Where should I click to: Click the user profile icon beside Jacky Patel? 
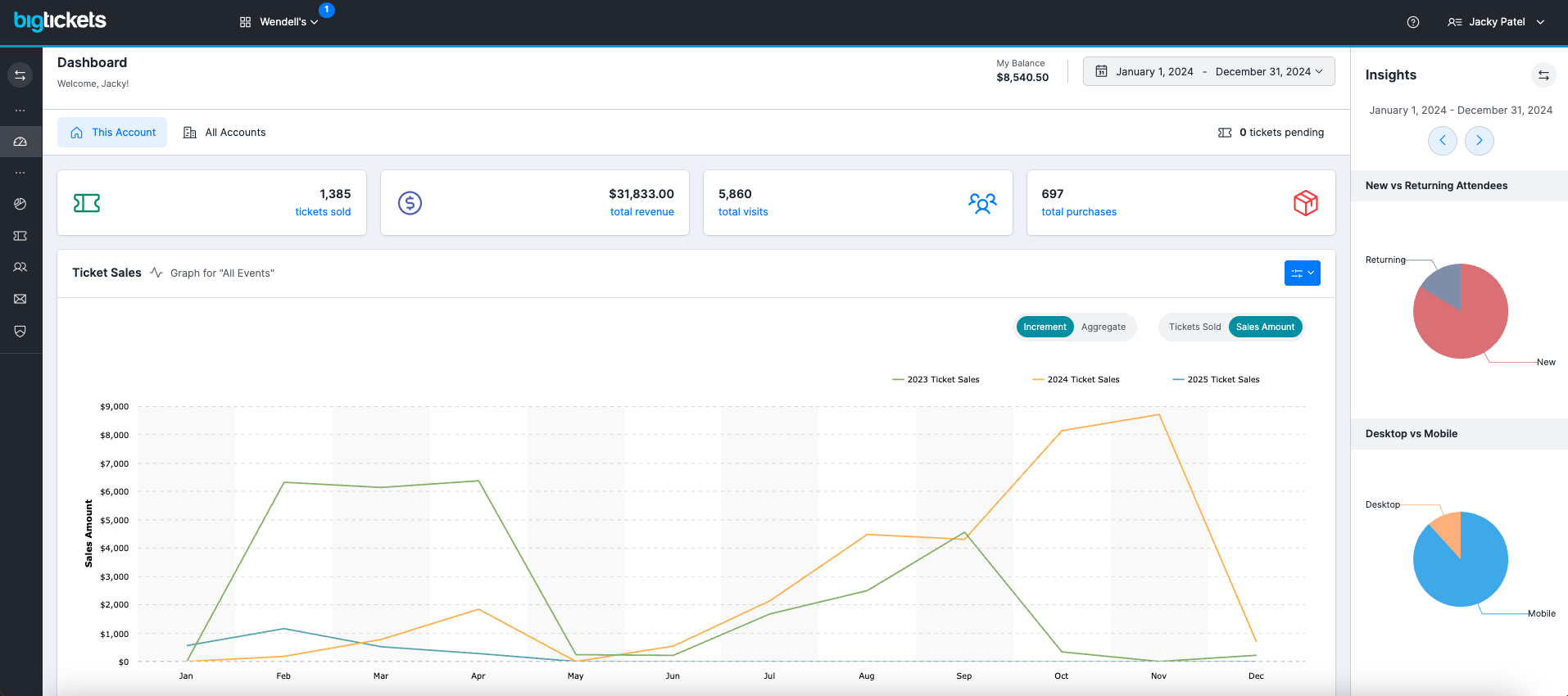click(1455, 22)
